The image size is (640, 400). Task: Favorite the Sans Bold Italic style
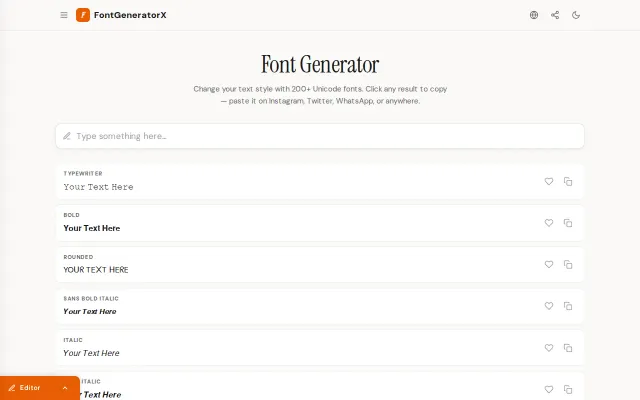549,306
